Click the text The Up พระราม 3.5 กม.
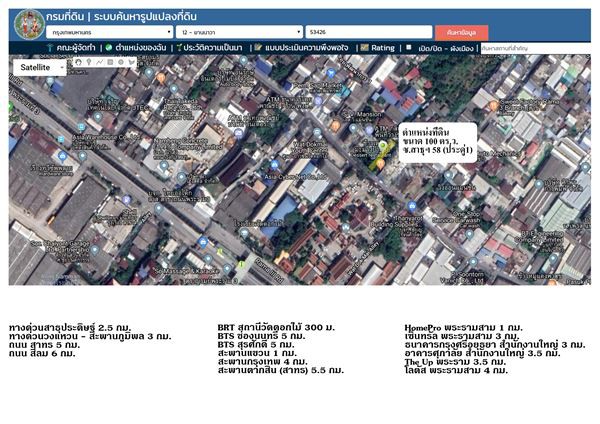 pyautogui.click(x=455, y=362)
